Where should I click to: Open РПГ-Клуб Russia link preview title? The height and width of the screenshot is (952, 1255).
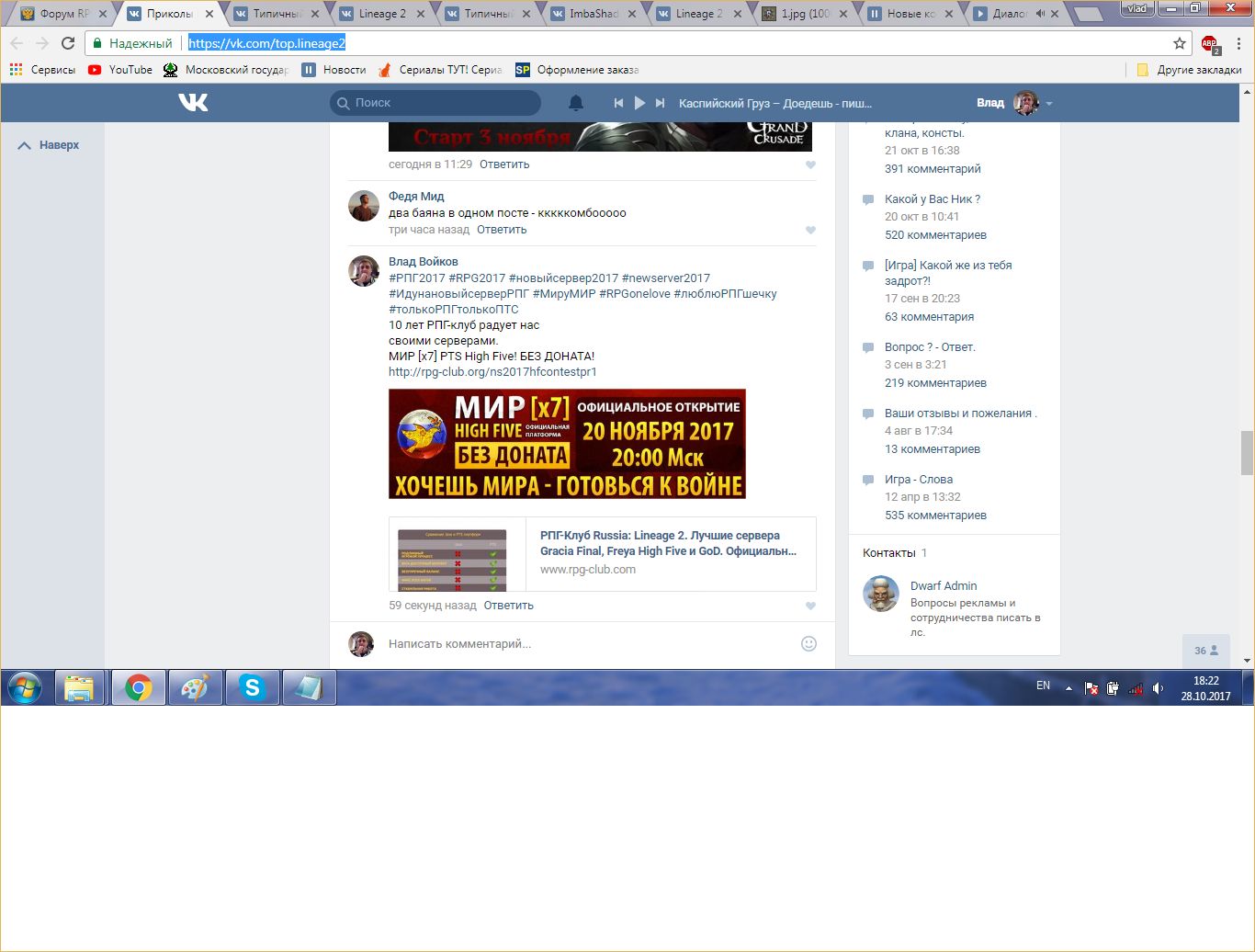coord(669,543)
